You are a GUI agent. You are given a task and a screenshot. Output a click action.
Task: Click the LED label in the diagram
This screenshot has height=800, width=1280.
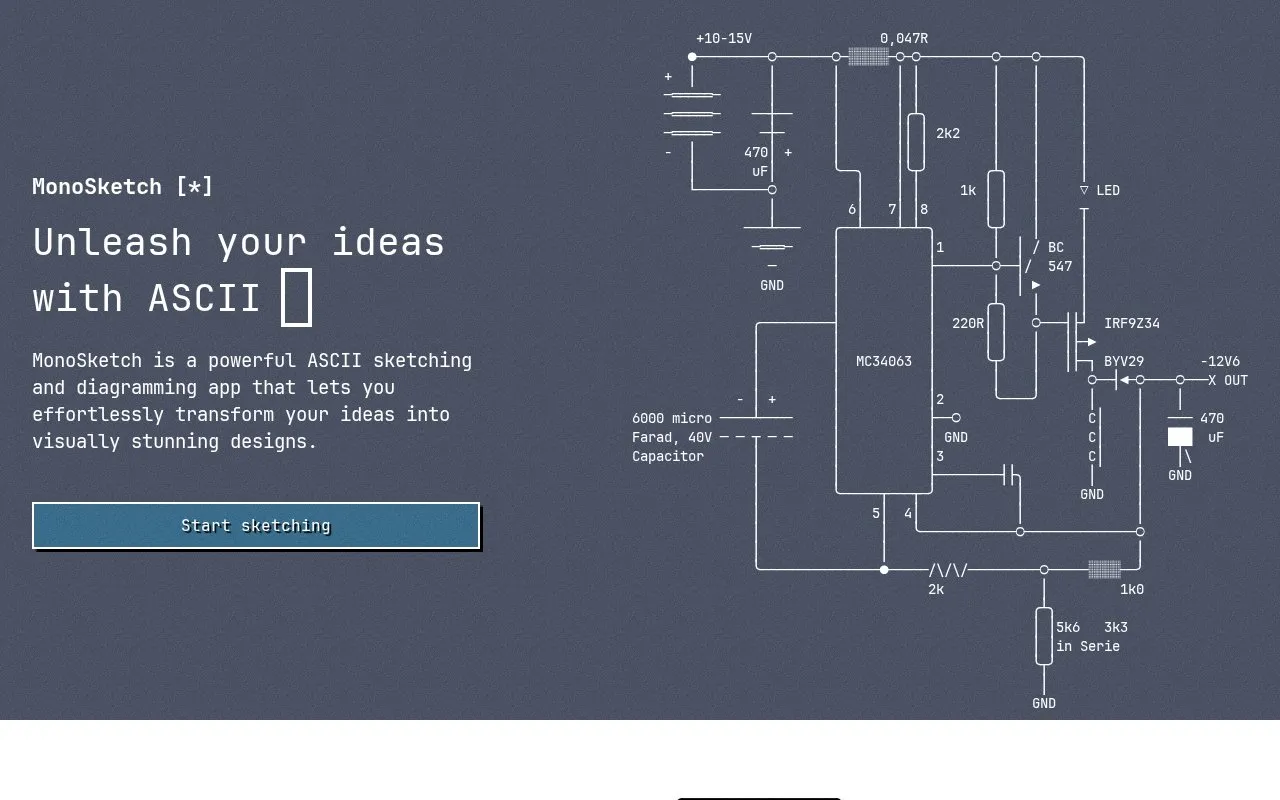tap(1108, 190)
